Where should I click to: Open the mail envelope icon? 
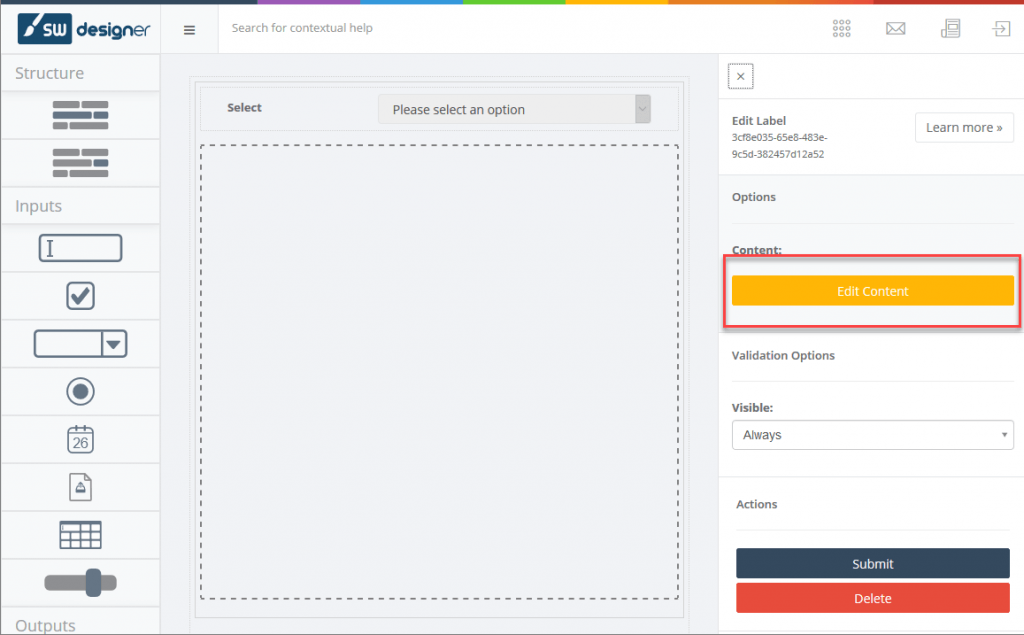895,29
